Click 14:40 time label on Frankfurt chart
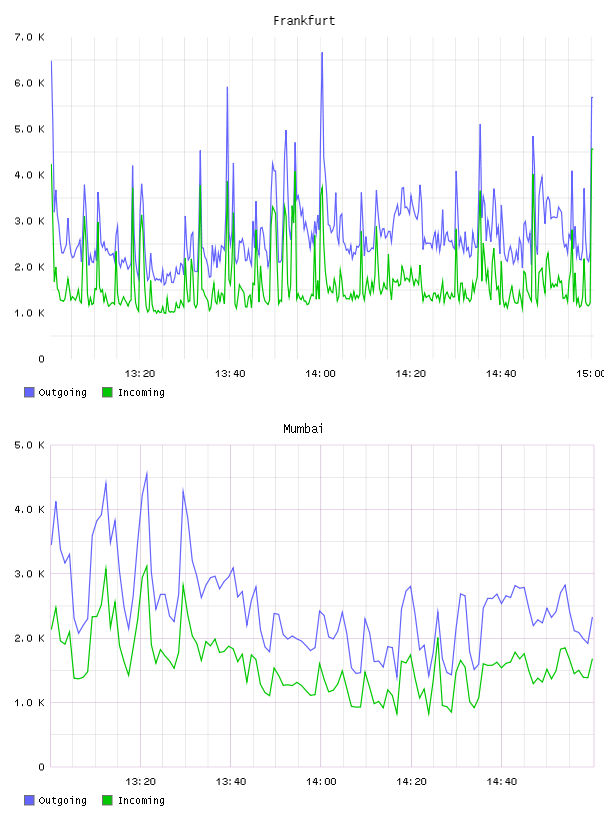This screenshot has width=608, height=816. [x=501, y=374]
